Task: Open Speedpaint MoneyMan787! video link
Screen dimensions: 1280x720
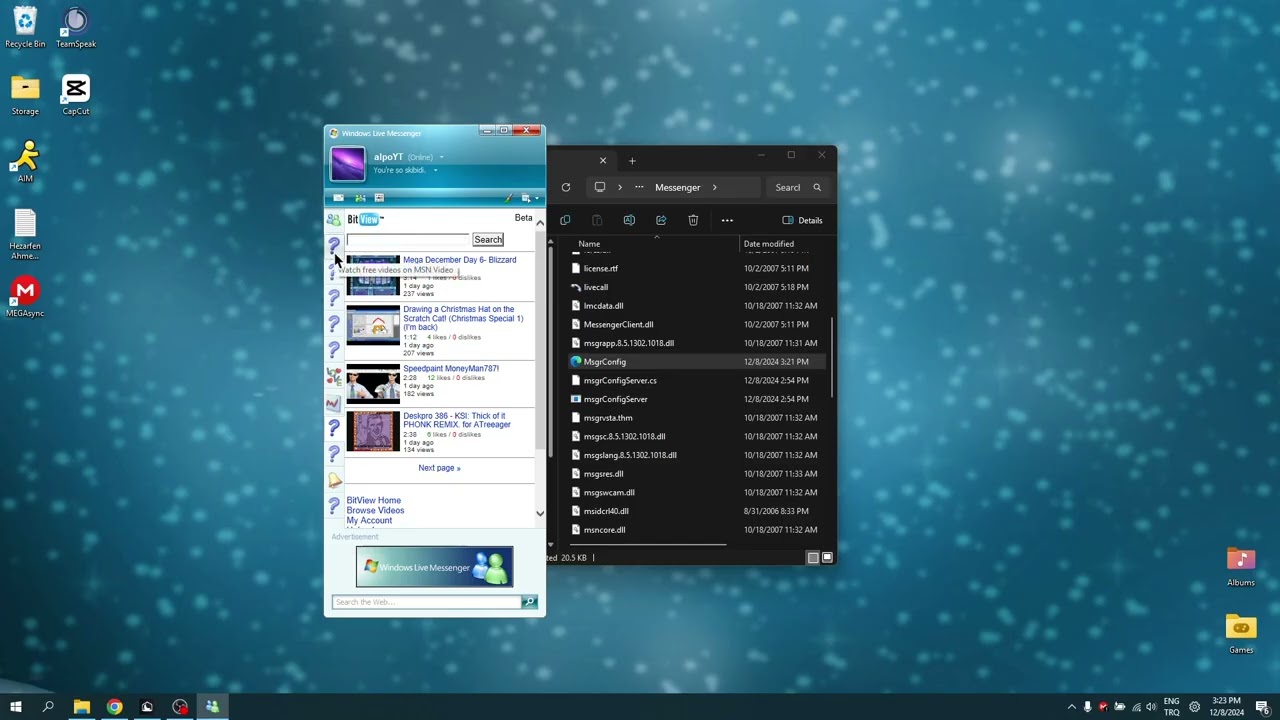Action: 451,369
